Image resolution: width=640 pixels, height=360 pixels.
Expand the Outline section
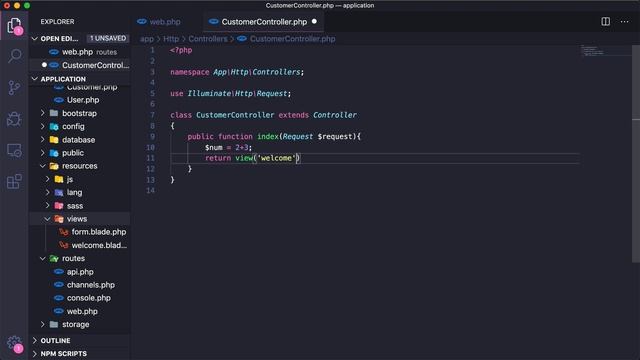pos(35,340)
